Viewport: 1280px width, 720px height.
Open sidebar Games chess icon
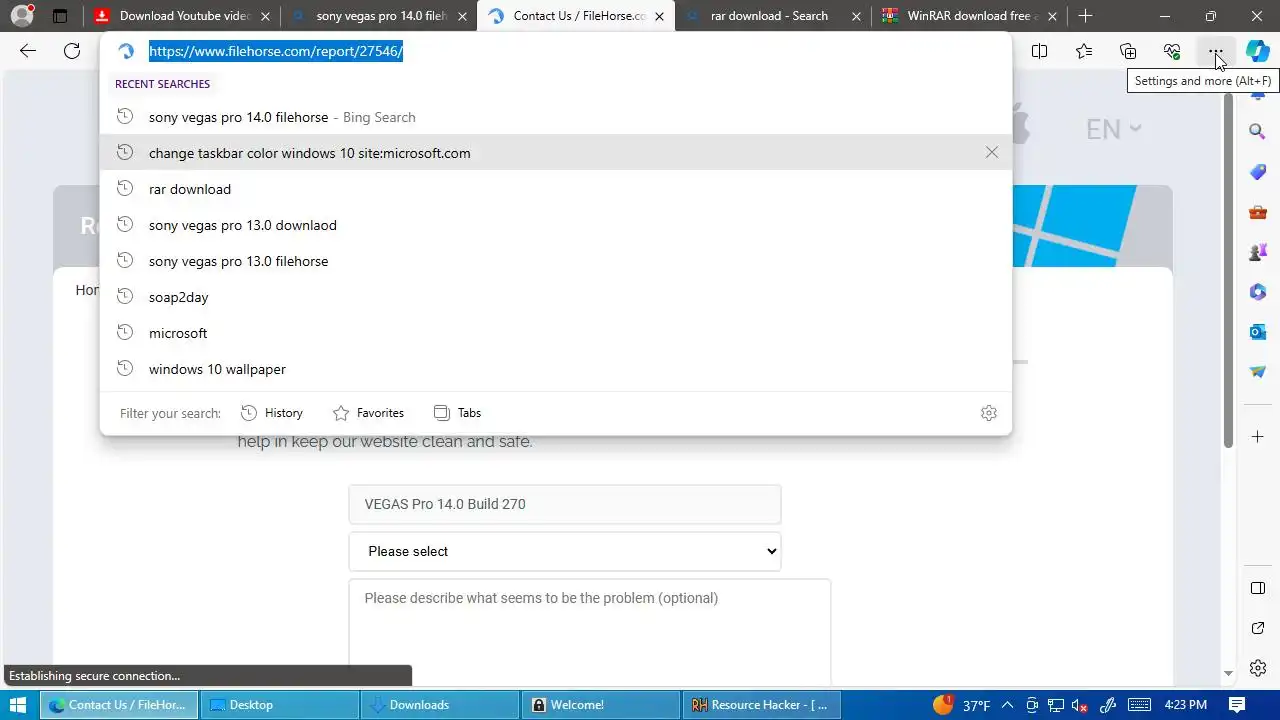click(x=1258, y=252)
